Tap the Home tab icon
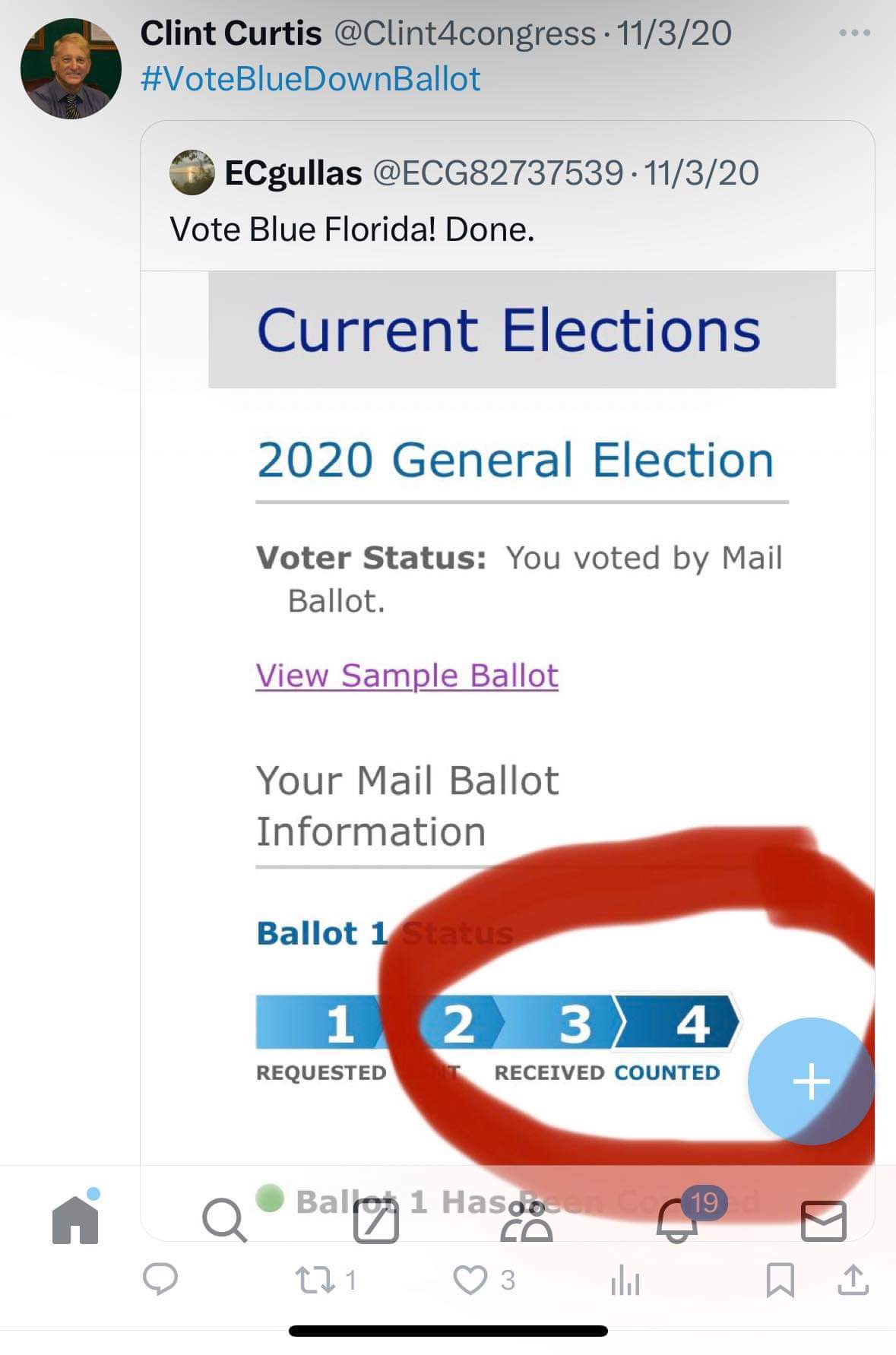 click(x=75, y=1219)
